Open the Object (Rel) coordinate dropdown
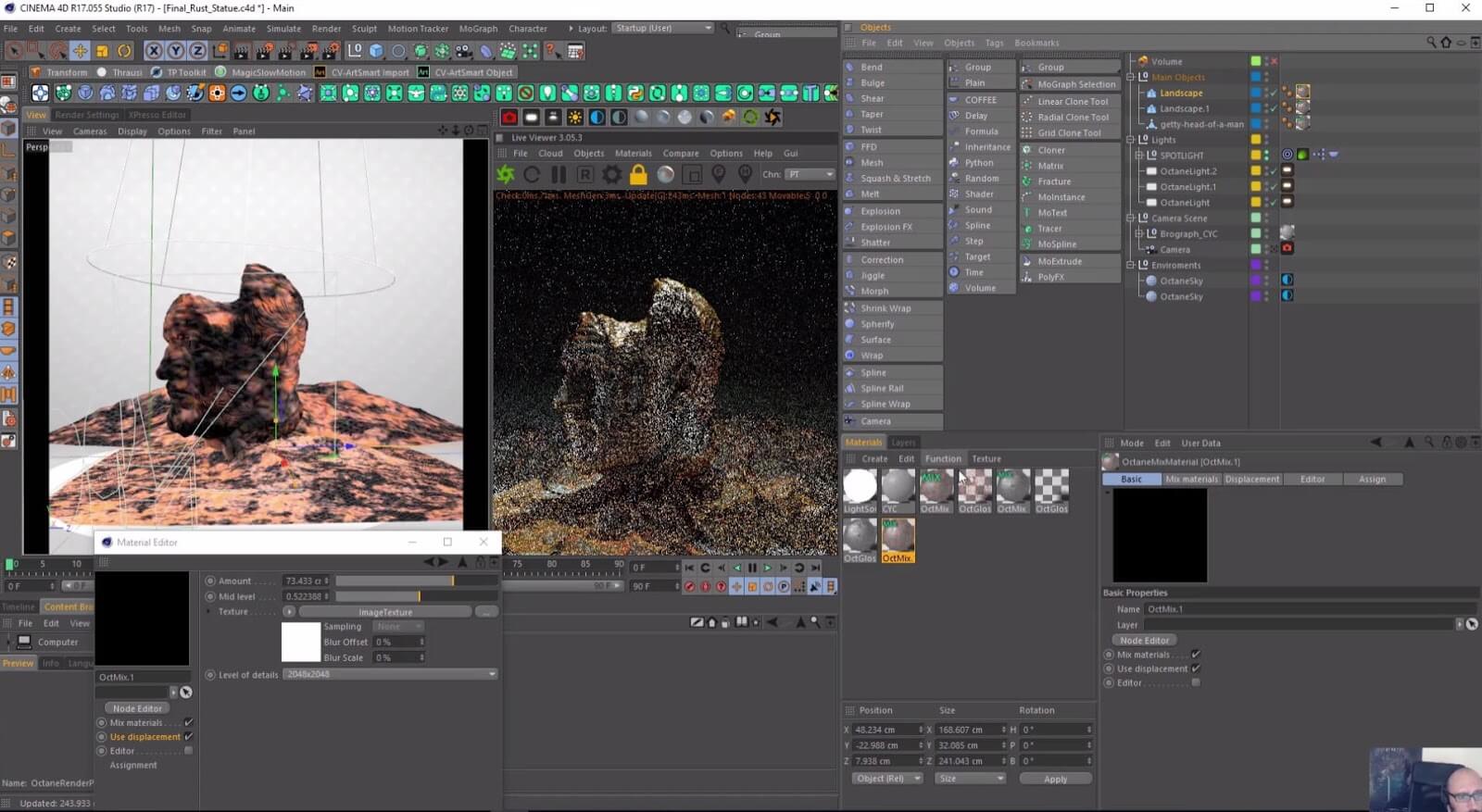 point(887,779)
